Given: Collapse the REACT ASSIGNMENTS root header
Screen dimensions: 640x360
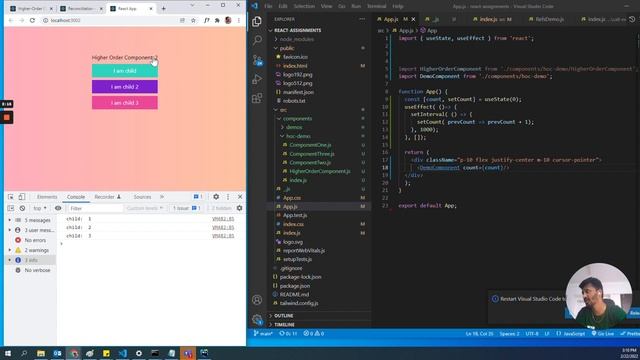Looking at the screenshot, I should (x=298, y=30).
